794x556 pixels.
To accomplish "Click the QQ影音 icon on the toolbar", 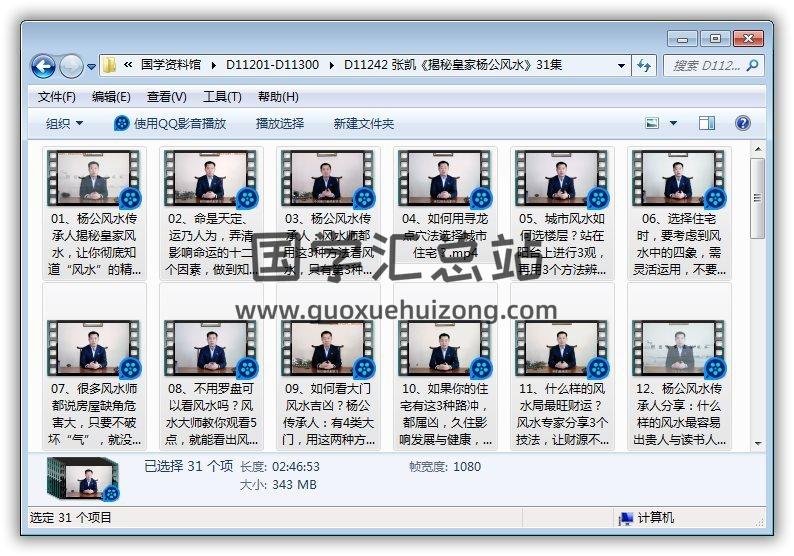I will [x=122, y=123].
